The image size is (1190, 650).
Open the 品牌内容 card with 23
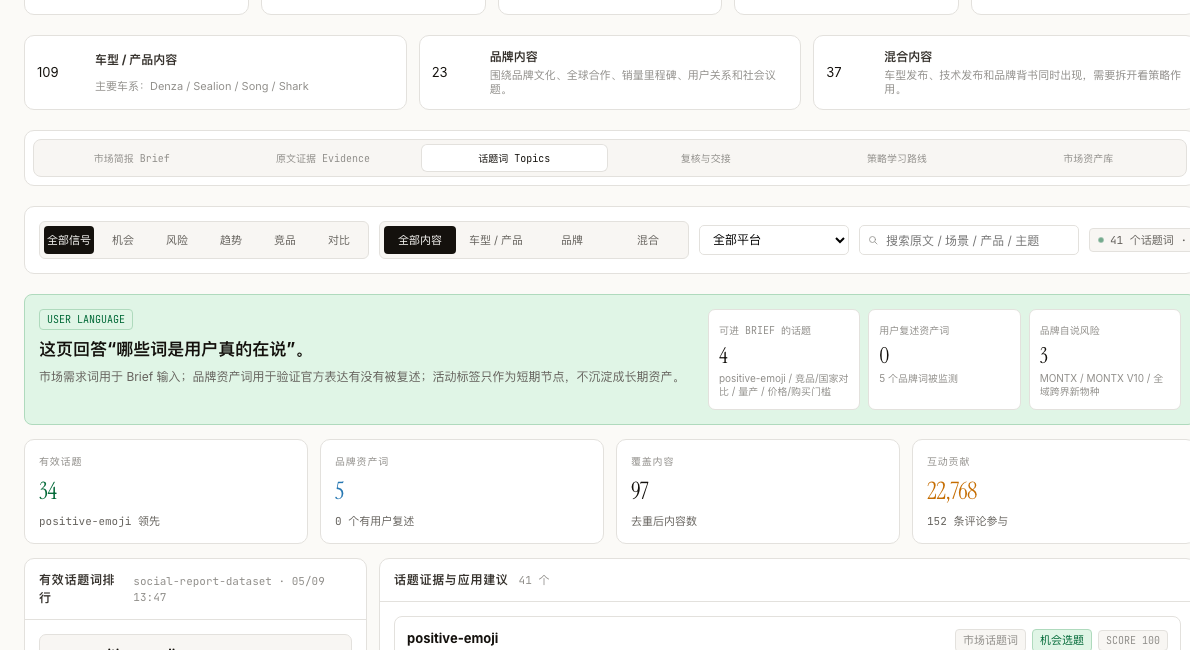[x=609, y=72]
